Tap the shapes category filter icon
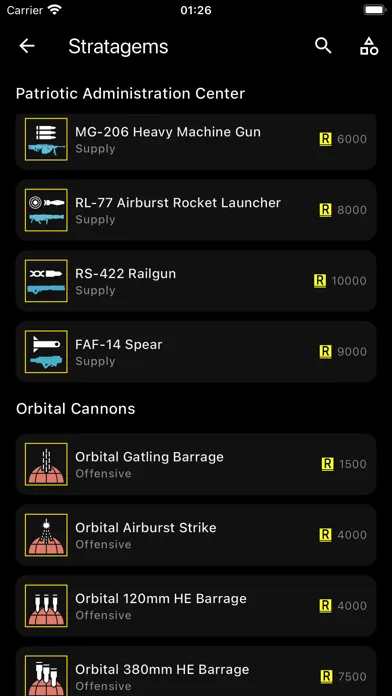Viewport: 392px width, 696px height. click(369, 46)
